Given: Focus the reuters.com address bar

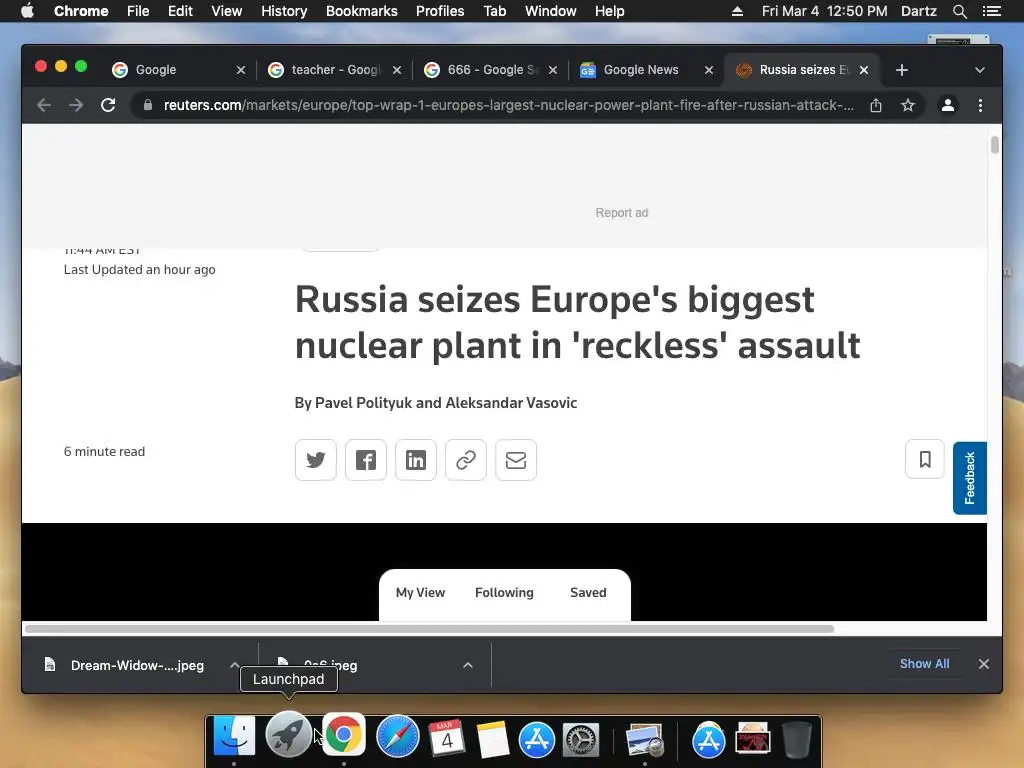Looking at the screenshot, I should tap(508, 105).
